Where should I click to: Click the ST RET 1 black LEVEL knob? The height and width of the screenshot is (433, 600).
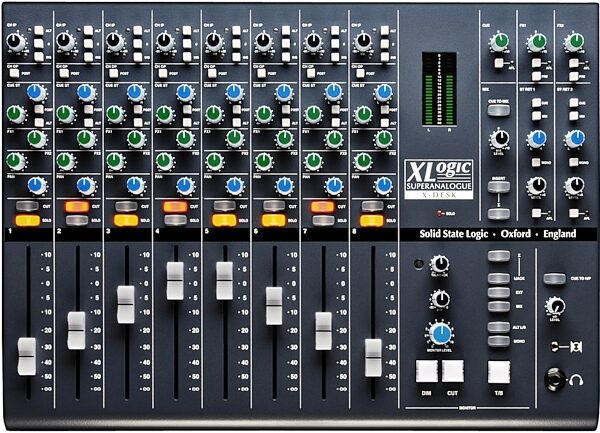point(537,186)
